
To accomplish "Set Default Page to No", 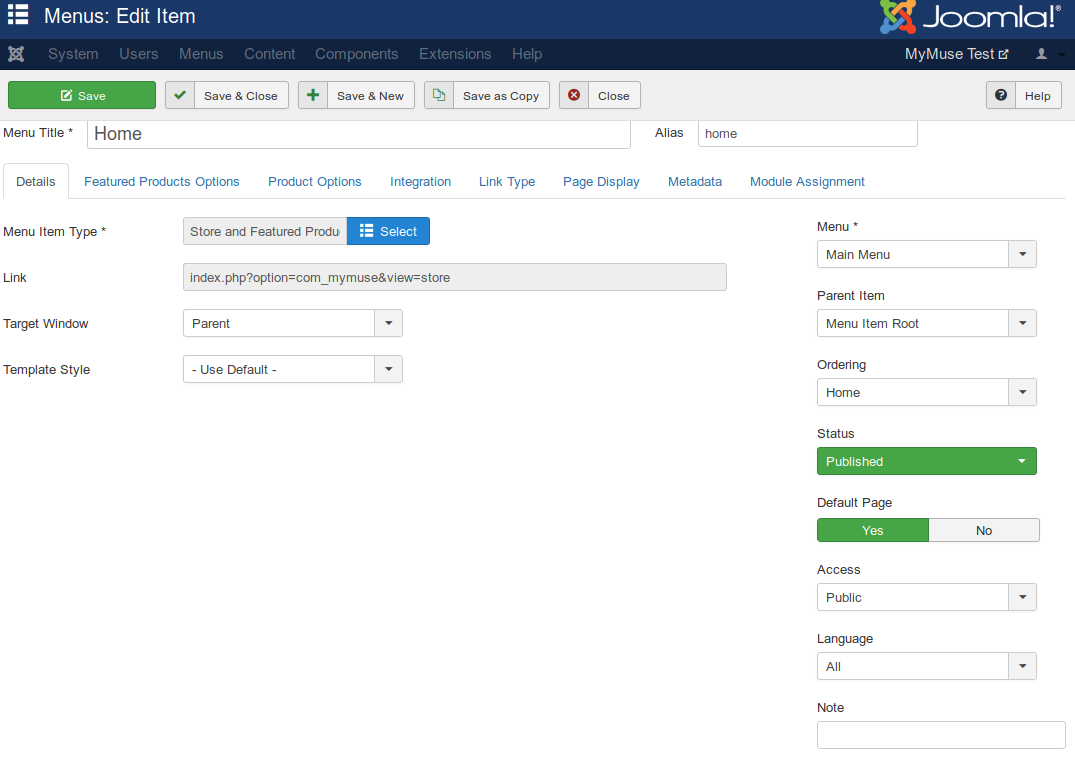I will click(x=984, y=530).
